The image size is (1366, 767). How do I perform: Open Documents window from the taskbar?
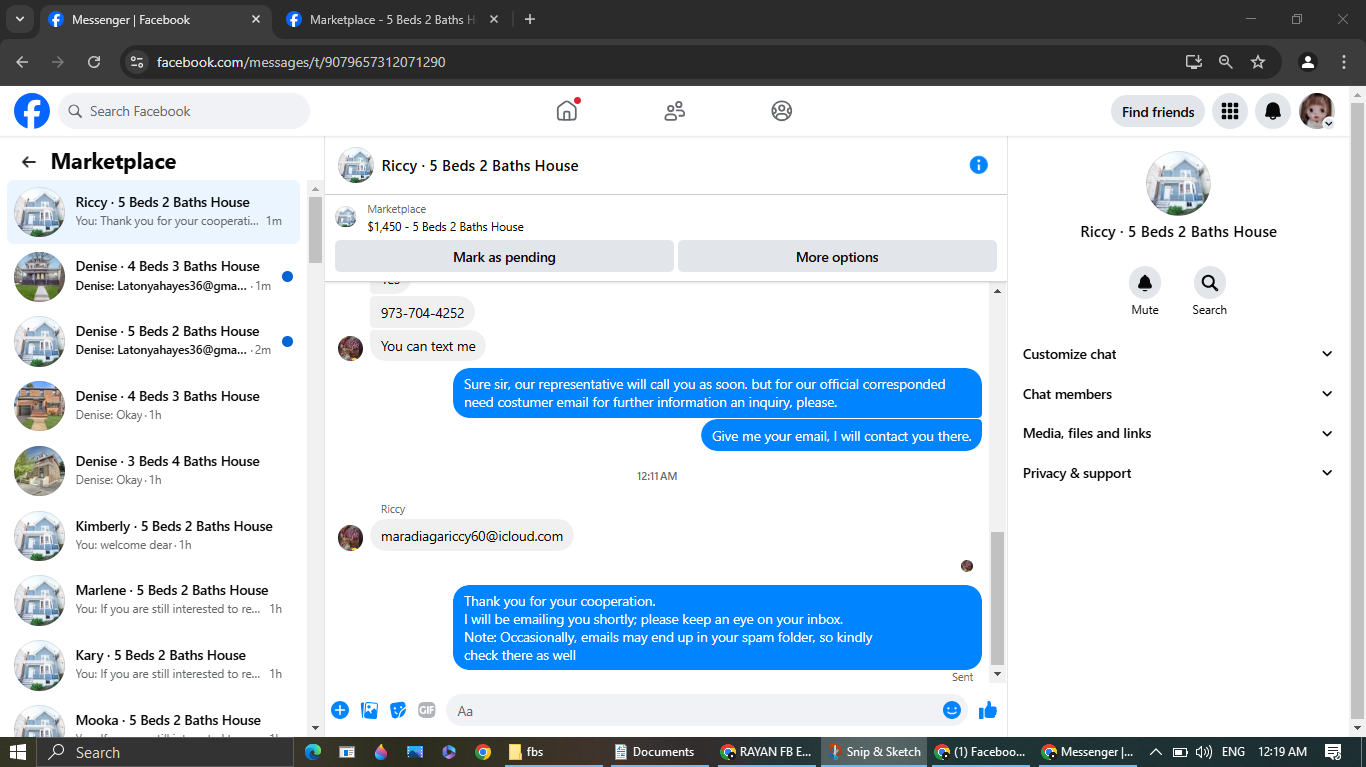coord(657,752)
